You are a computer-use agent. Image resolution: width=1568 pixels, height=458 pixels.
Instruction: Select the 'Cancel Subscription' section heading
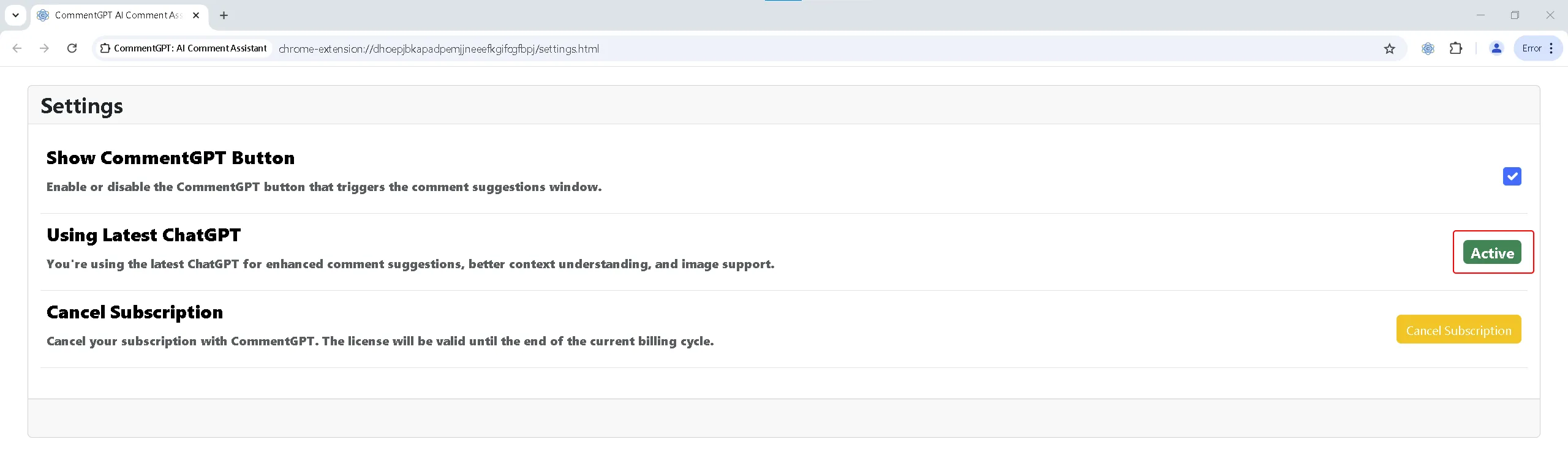(135, 312)
